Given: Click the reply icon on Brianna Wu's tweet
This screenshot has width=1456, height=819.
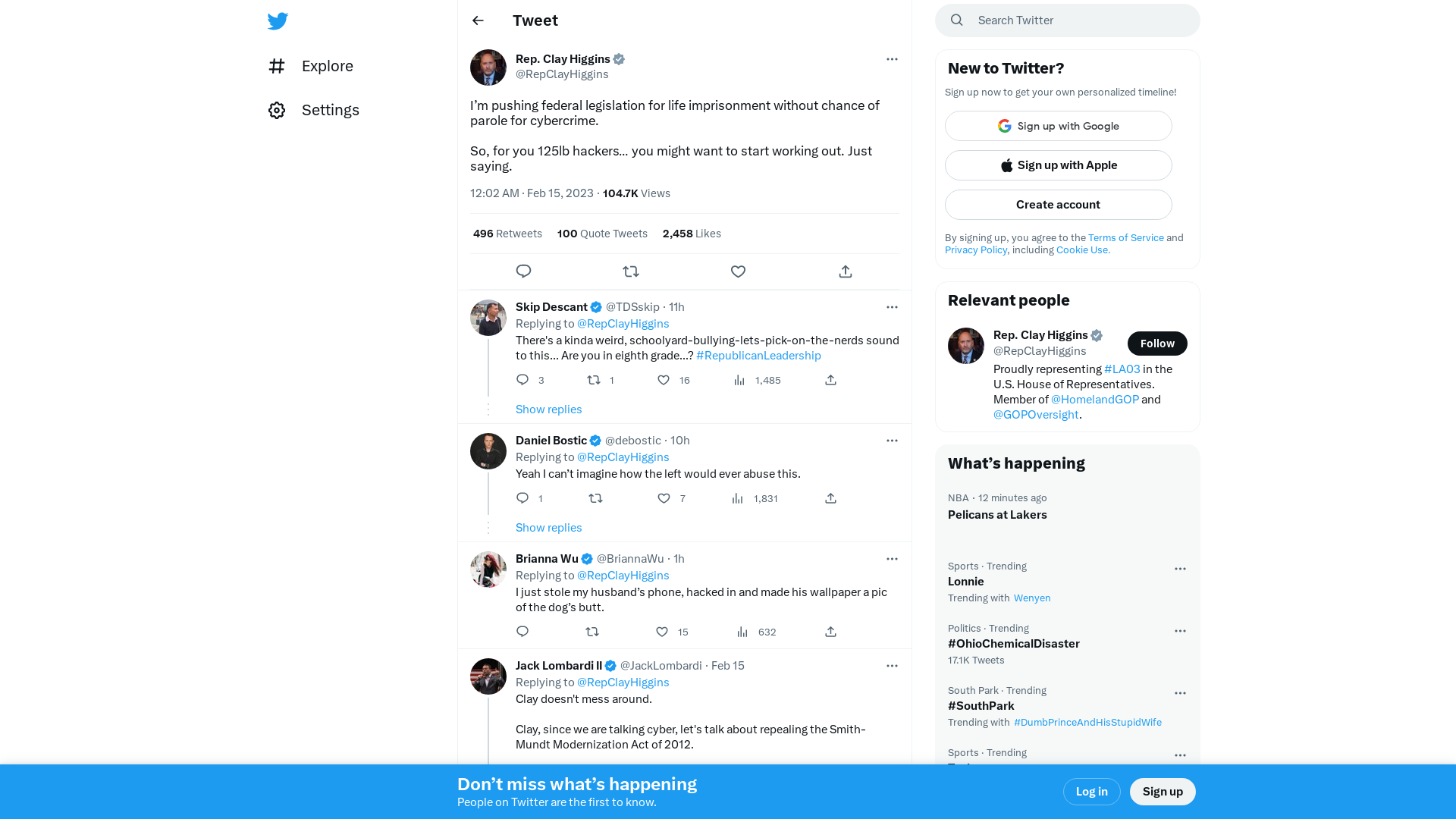Looking at the screenshot, I should [x=522, y=631].
